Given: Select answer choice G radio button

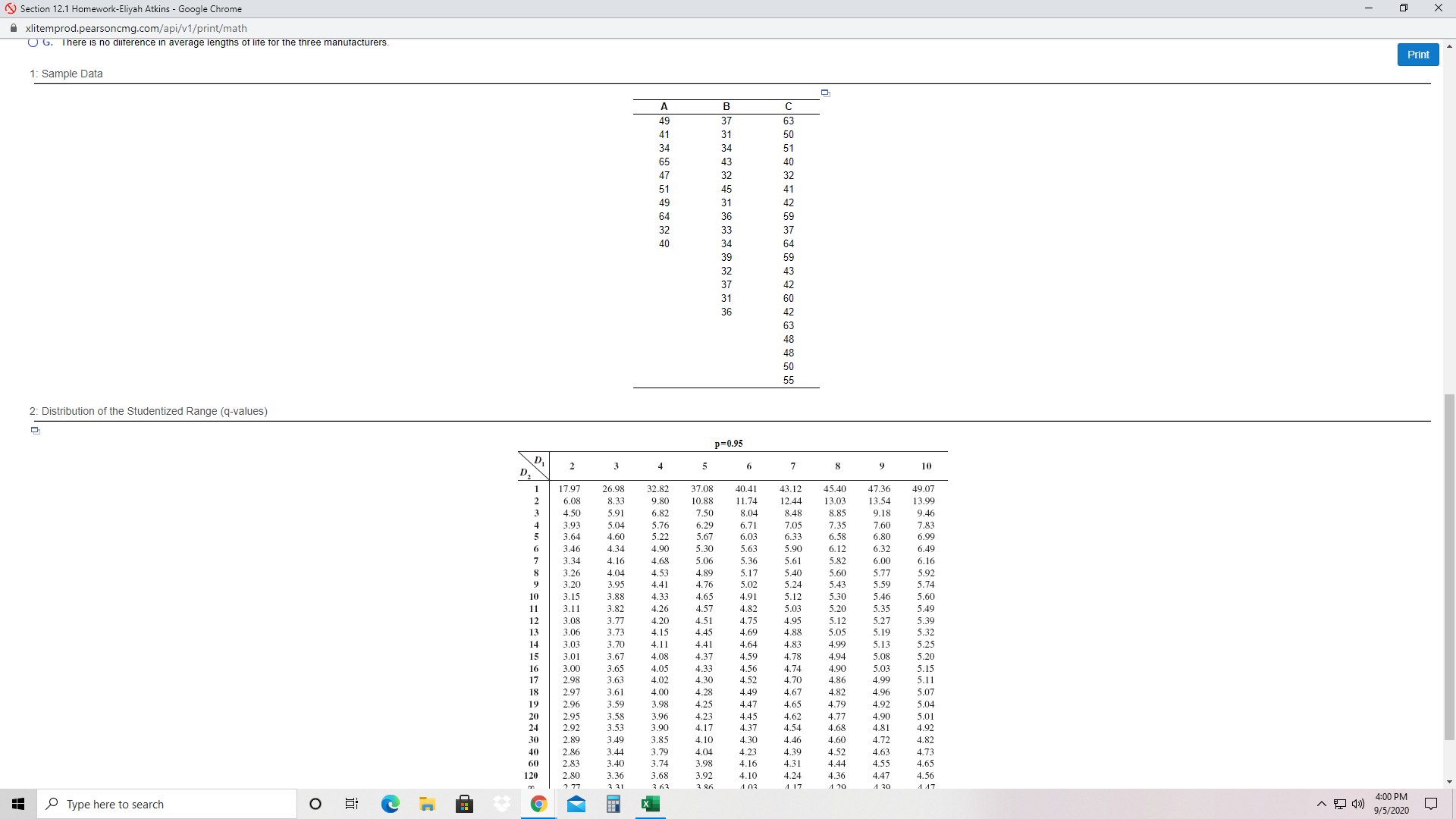Looking at the screenshot, I should click(33, 43).
